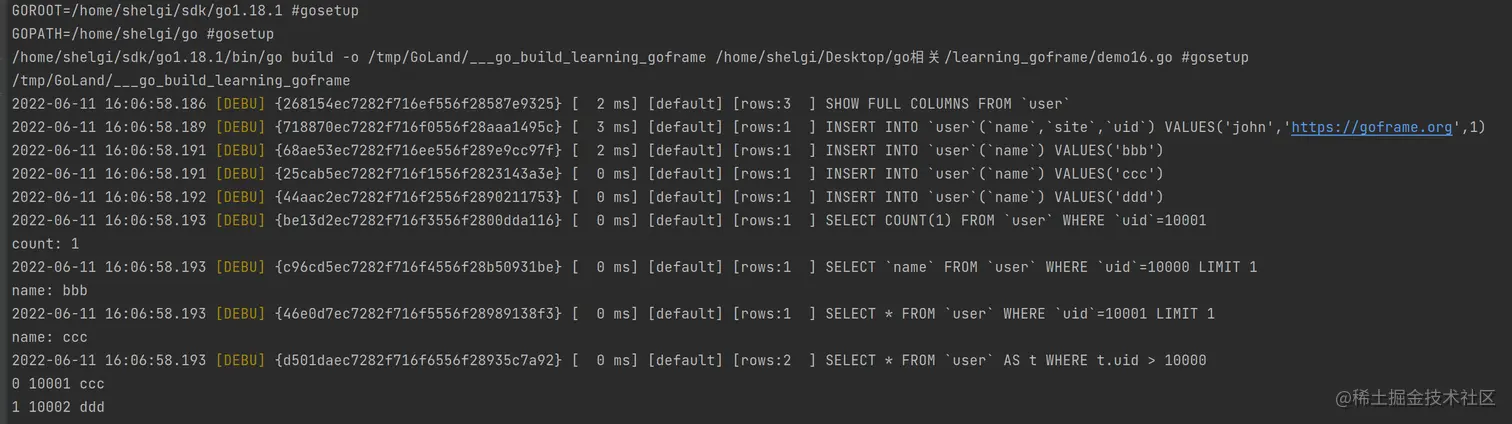Click the /tmp/GoLand/___go_build_learning_goframe output line

[181, 80]
